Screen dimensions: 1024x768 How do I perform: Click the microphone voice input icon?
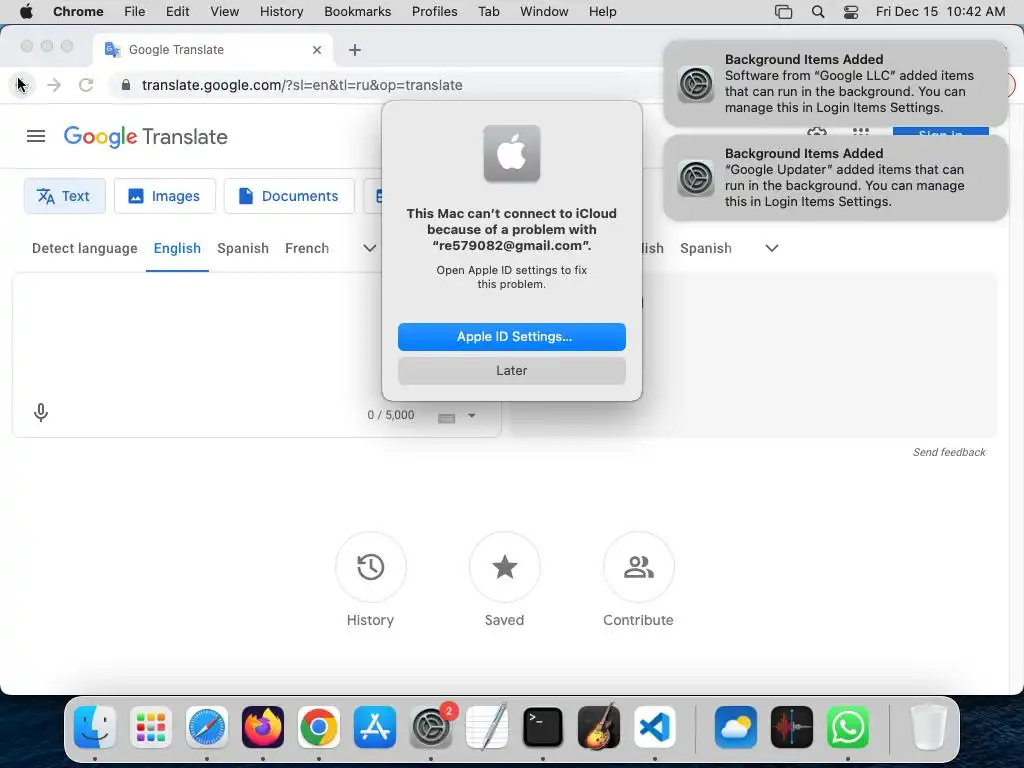(x=40, y=413)
